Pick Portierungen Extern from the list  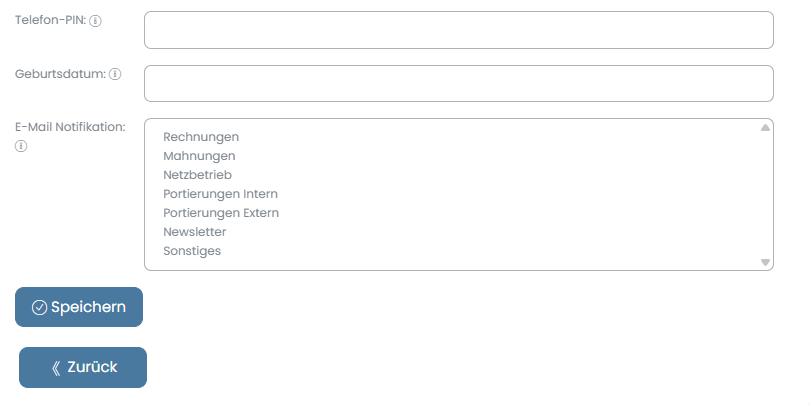[x=221, y=213]
